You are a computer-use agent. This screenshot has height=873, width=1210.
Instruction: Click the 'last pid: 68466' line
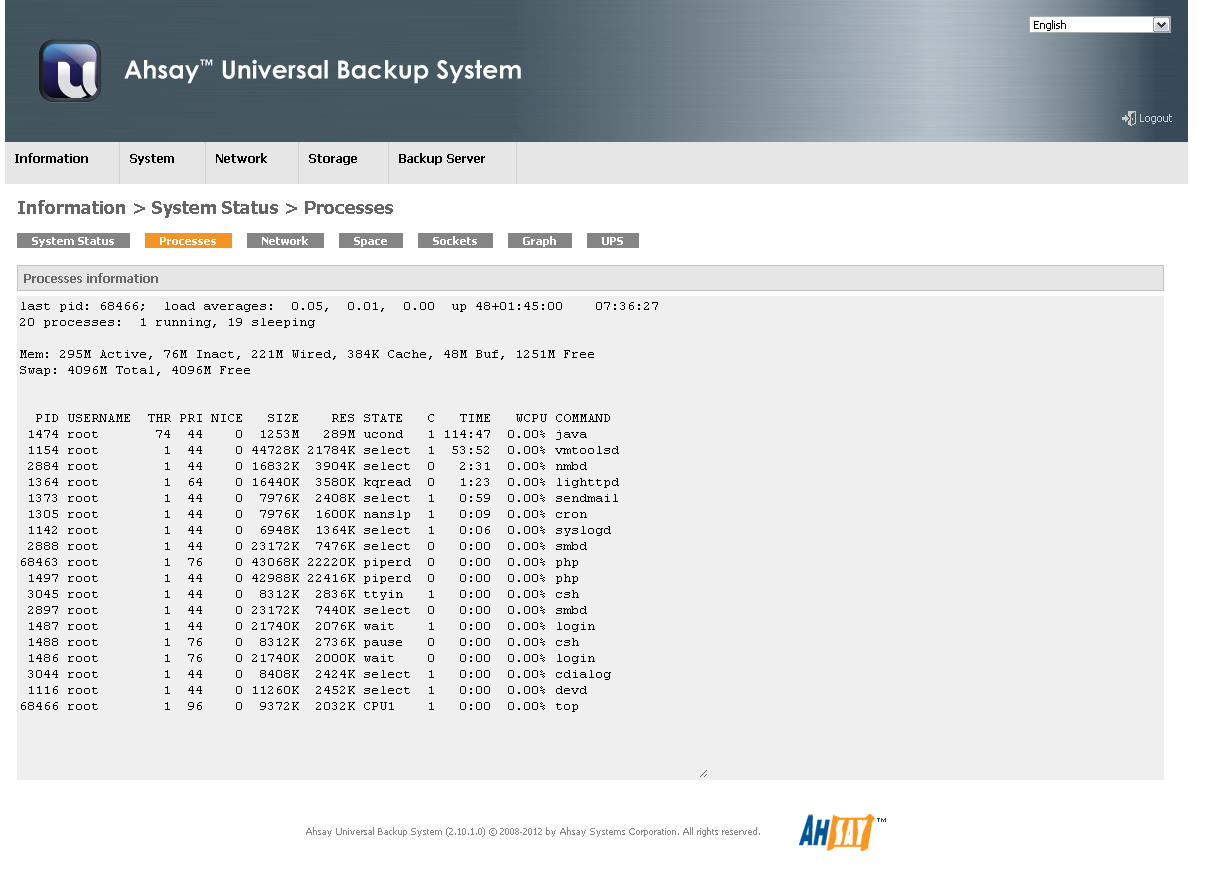coord(340,306)
